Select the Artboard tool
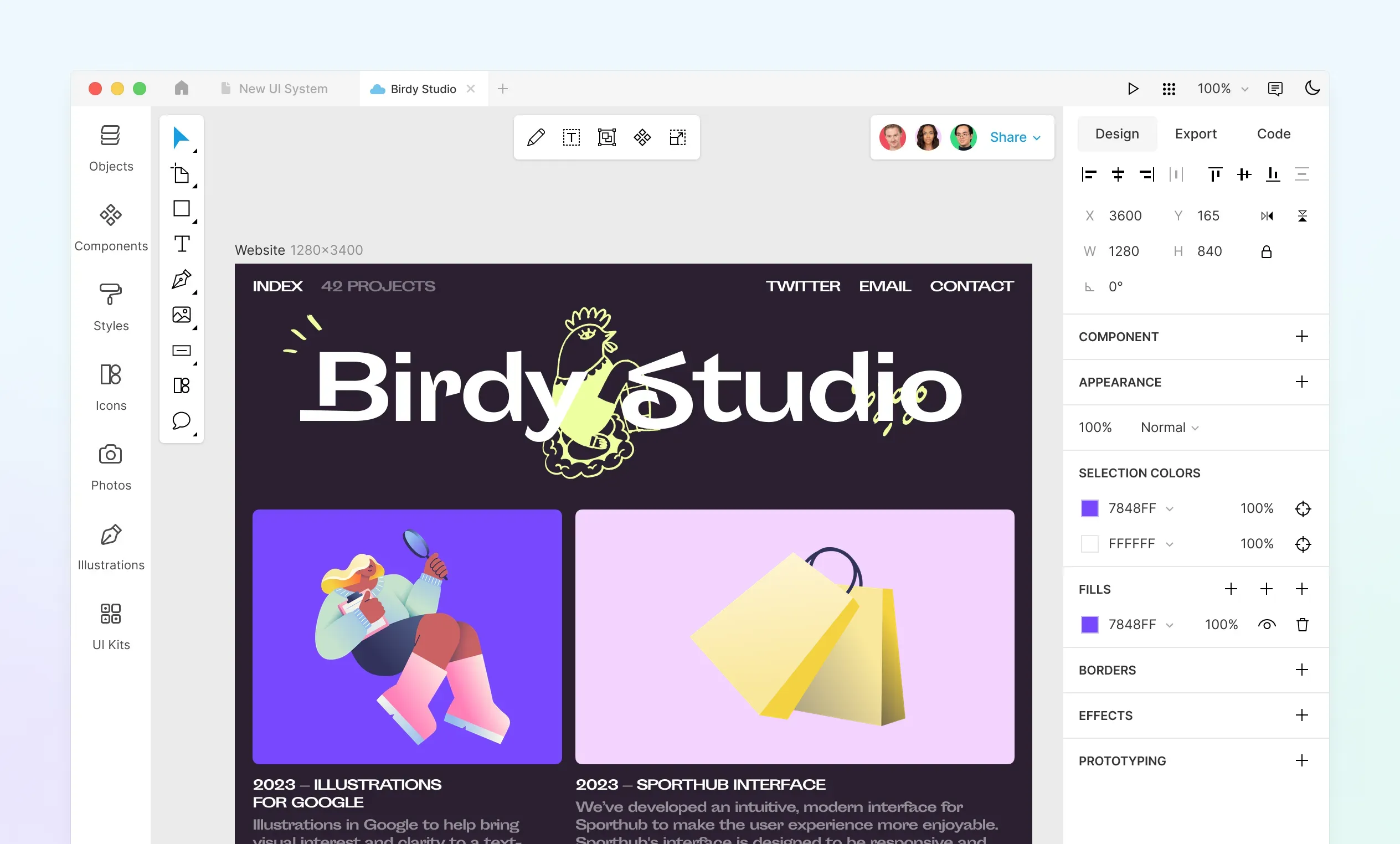 coord(181,173)
